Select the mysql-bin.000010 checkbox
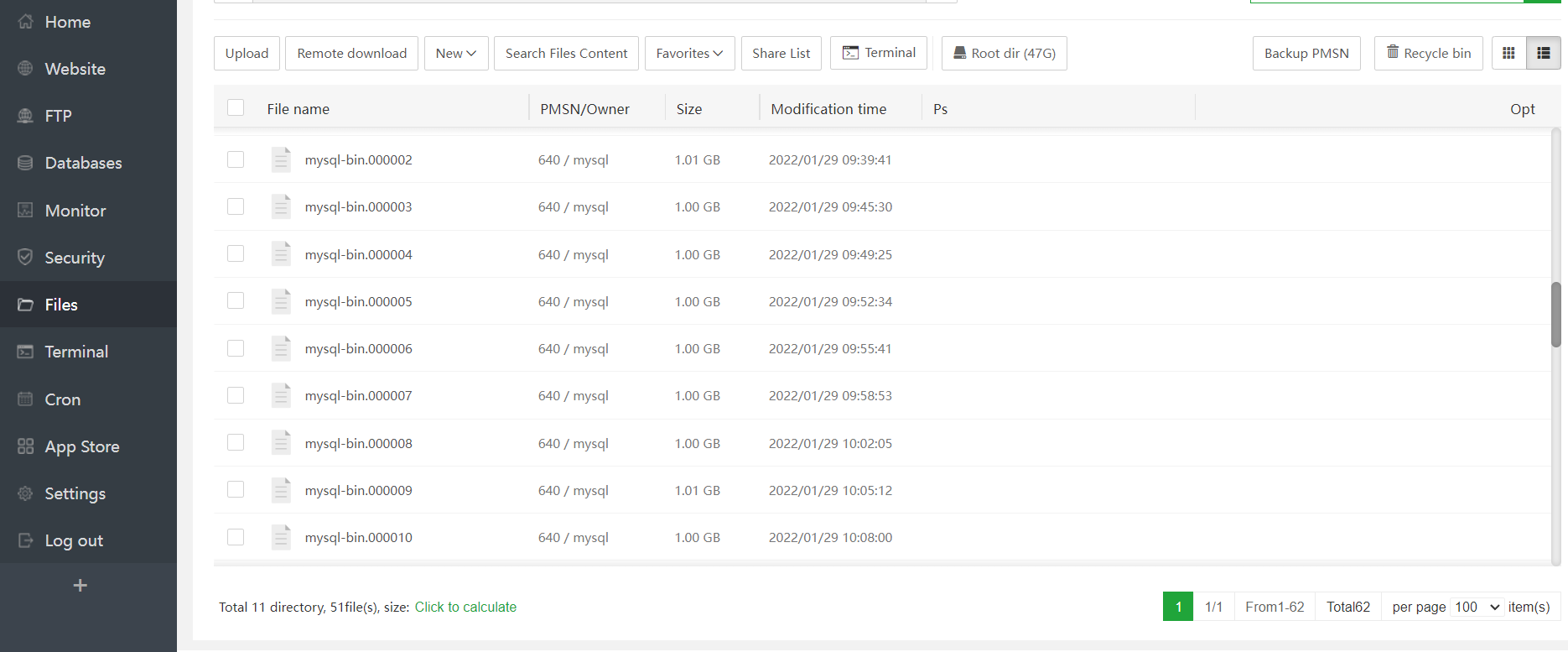The image size is (1568, 652). tap(236, 537)
